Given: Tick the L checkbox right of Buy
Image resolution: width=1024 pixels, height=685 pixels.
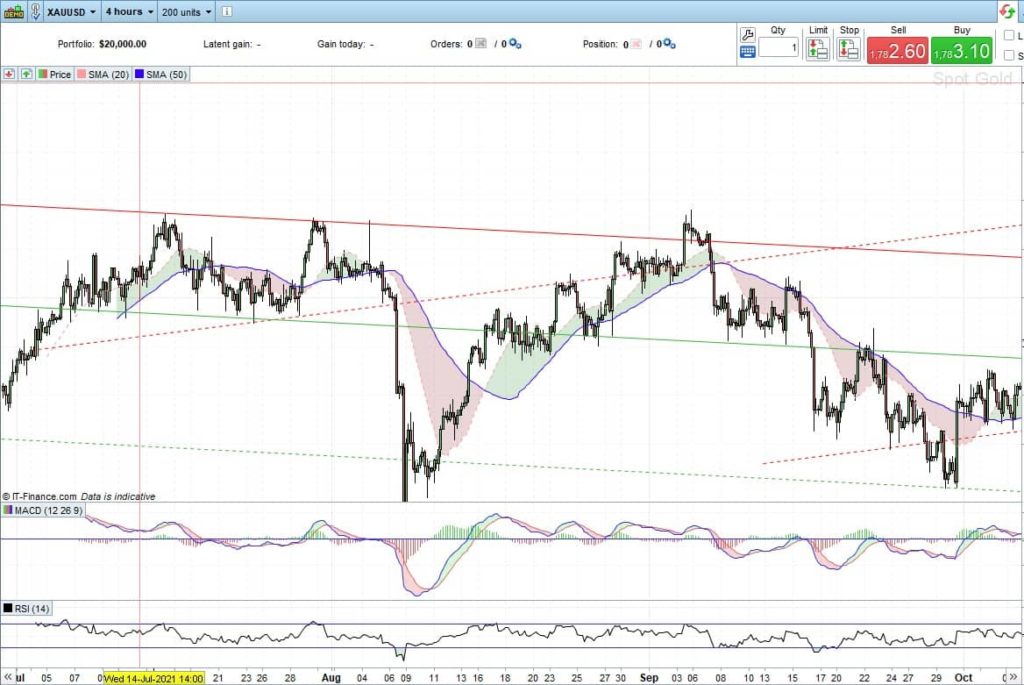Looking at the screenshot, I should tap(1009, 35).
